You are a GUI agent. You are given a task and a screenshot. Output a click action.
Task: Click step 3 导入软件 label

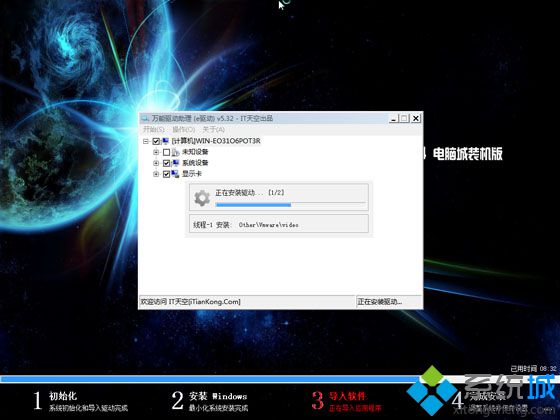coord(347,396)
